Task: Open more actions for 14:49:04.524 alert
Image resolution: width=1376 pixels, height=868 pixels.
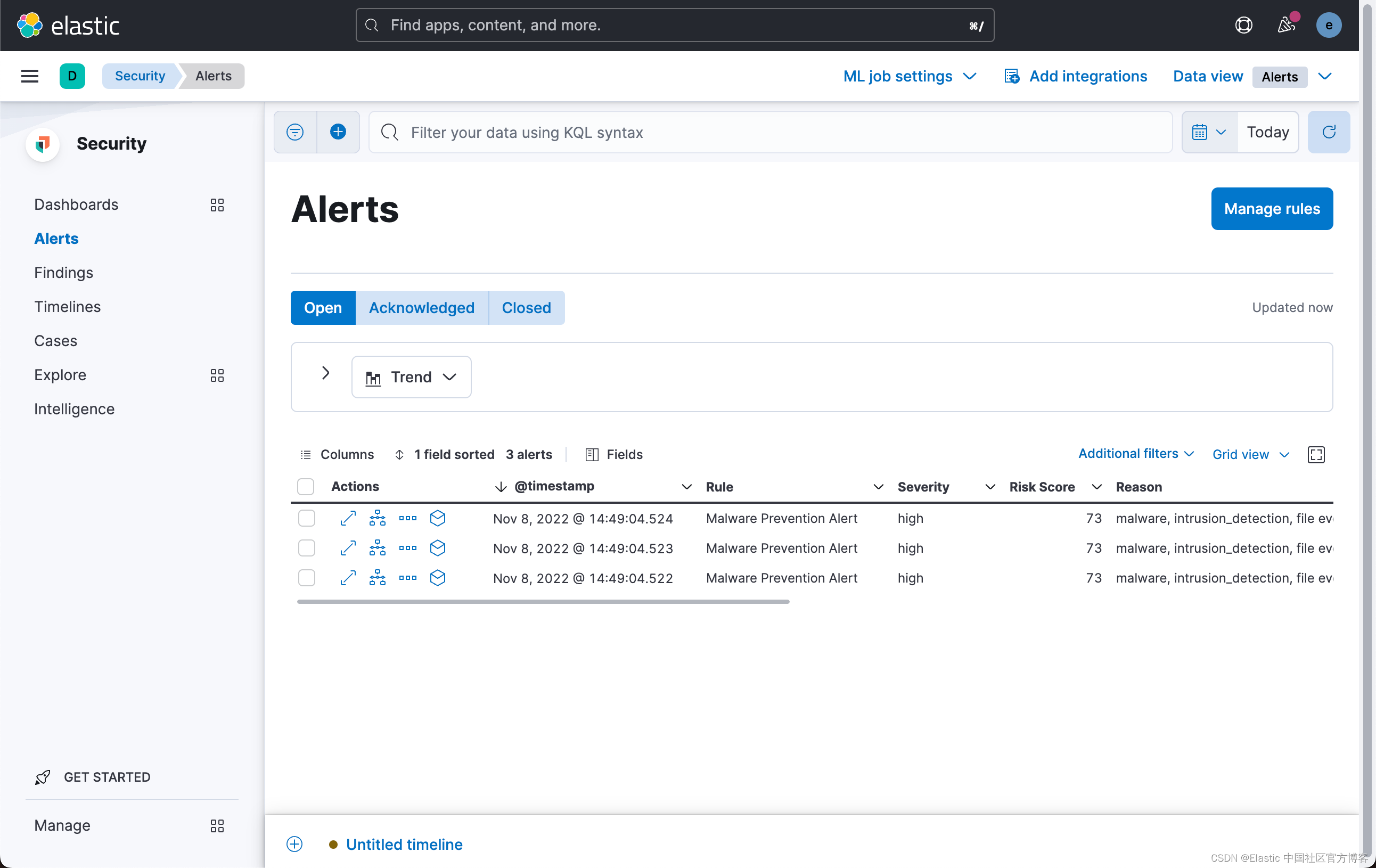Action: pos(408,518)
